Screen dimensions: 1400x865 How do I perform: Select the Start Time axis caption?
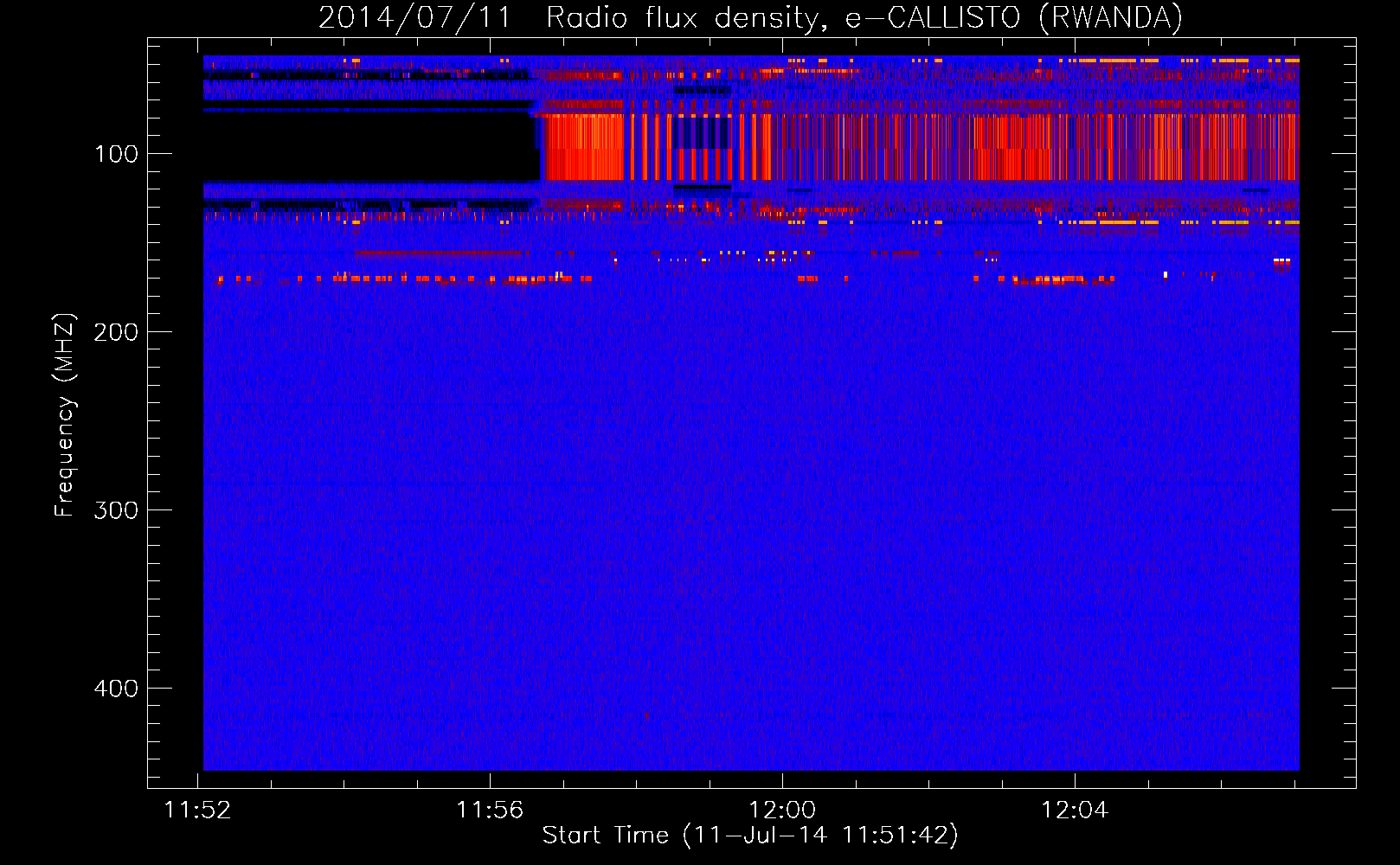click(x=750, y=836)
